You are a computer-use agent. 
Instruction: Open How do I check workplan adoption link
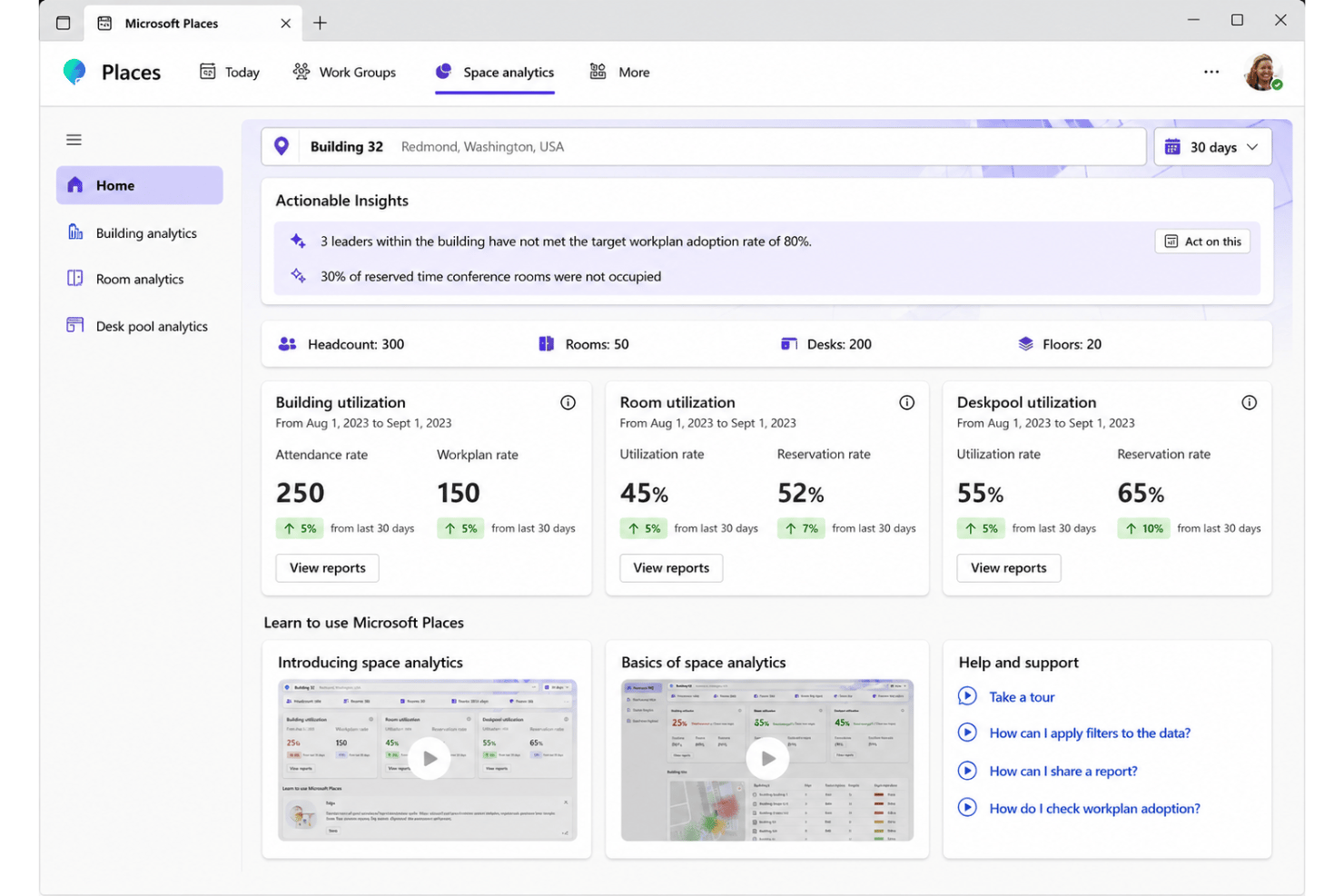pyautogui.click(x=1095, y=809)
